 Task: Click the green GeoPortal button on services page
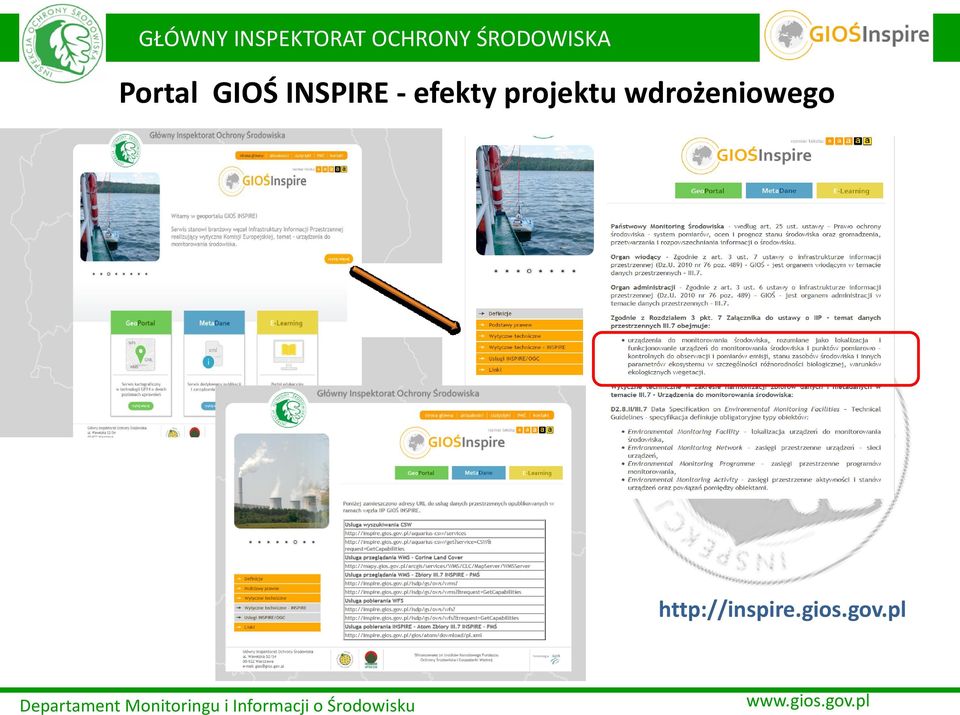[x=421, y=473]
